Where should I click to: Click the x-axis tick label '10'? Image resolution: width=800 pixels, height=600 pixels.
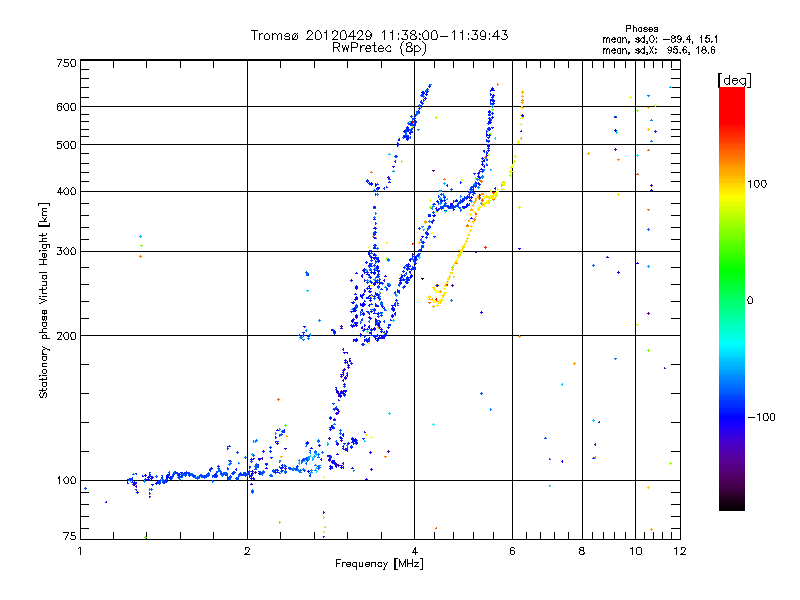[x=635, y=551]
